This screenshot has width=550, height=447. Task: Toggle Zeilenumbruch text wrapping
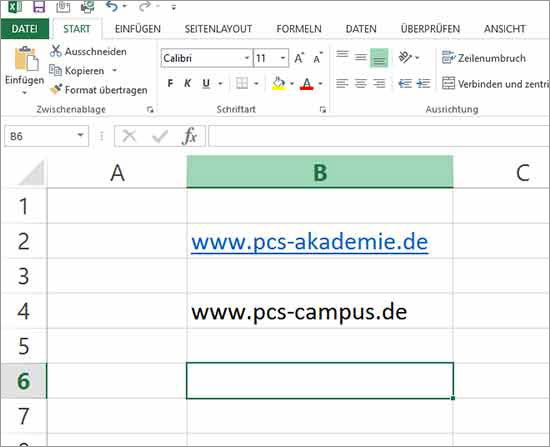click(484, 58)
